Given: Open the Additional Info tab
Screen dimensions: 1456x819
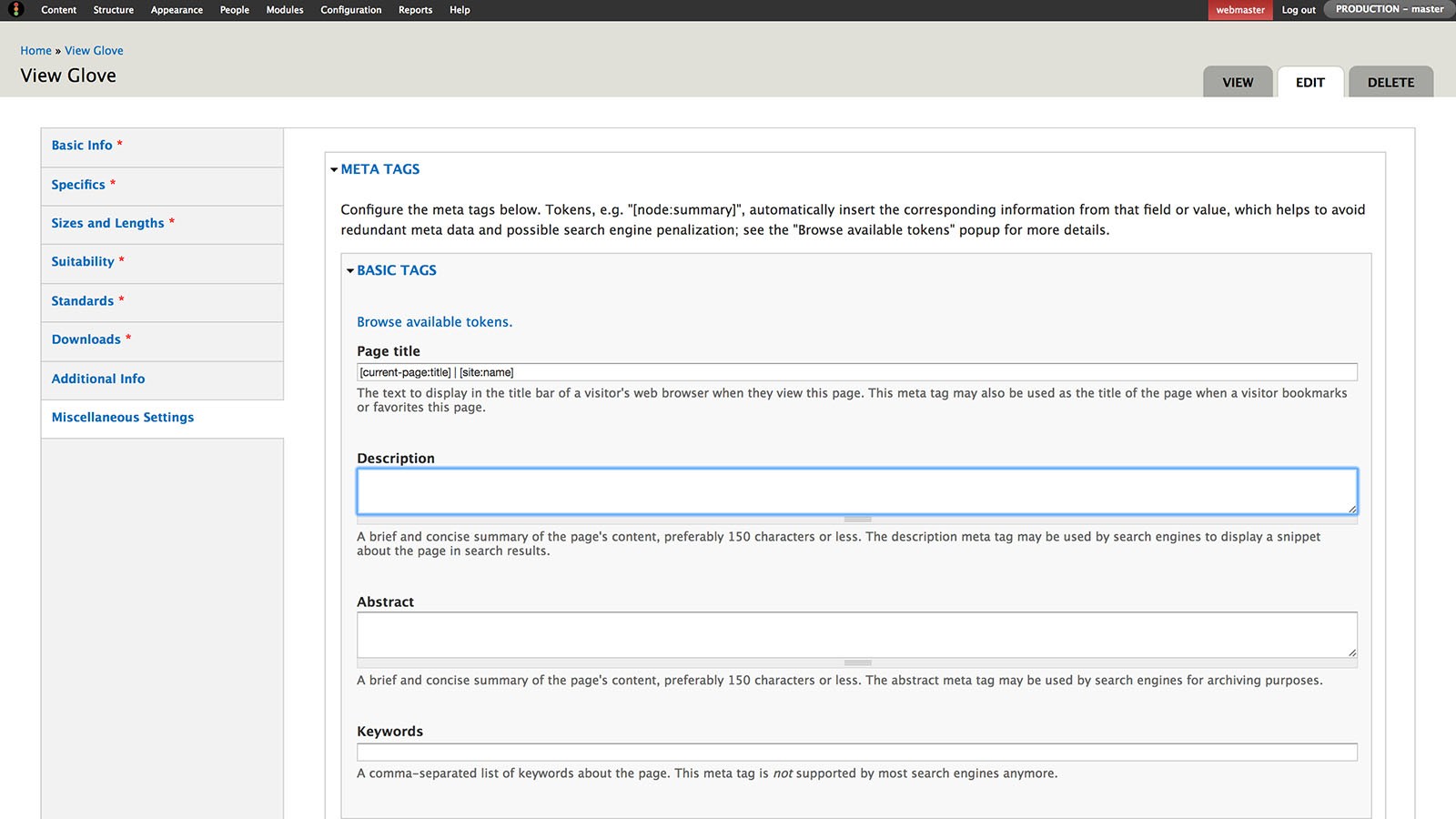Looking at the screenshot, I should coord(162,379).
